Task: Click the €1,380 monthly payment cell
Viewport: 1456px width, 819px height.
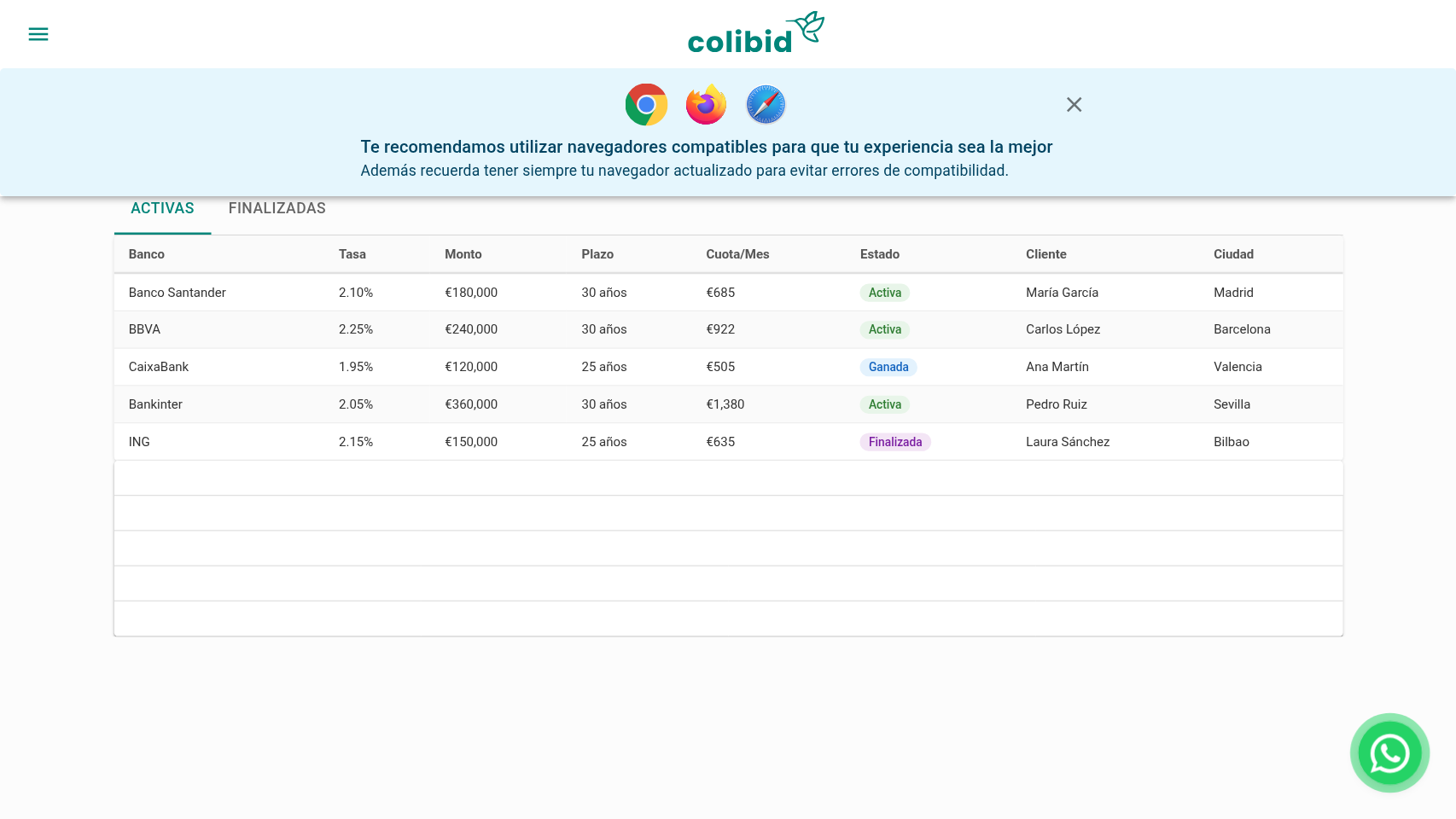Action: pyautogui.click(x=725, y=404)
